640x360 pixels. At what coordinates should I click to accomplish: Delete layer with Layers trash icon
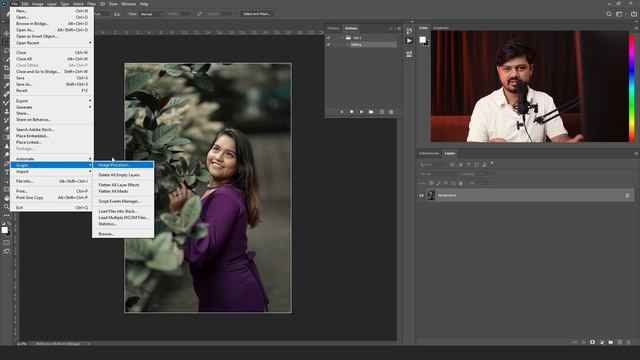[x=629, y=342]
